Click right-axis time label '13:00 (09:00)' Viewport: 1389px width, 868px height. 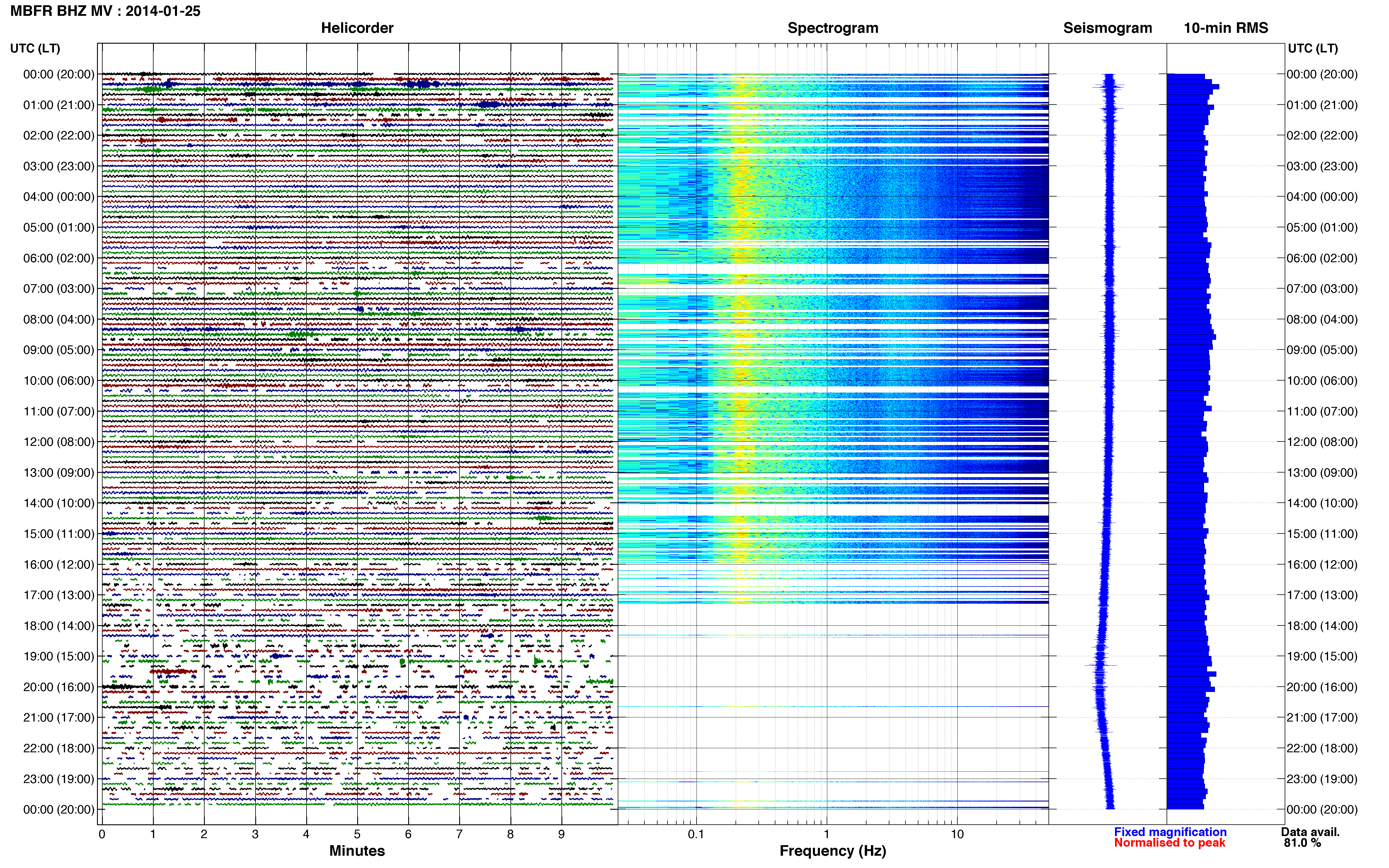1322,473
